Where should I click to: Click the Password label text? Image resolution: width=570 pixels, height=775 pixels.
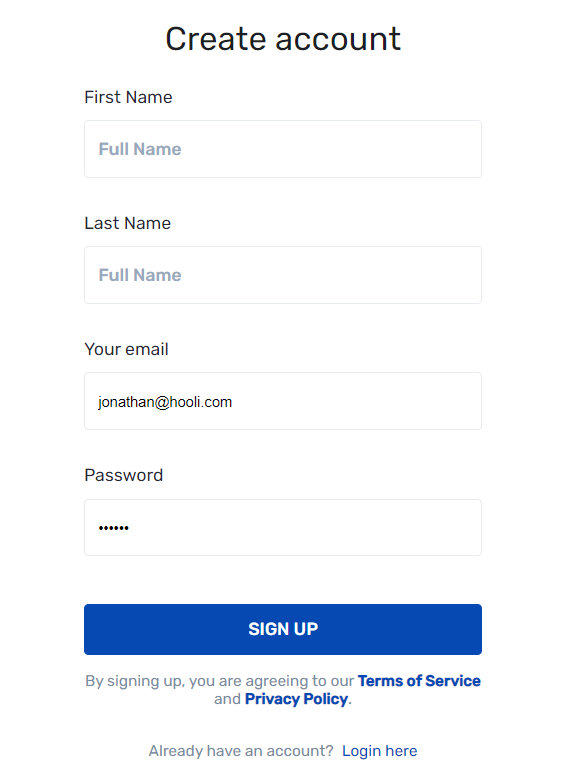pos(124,475)
